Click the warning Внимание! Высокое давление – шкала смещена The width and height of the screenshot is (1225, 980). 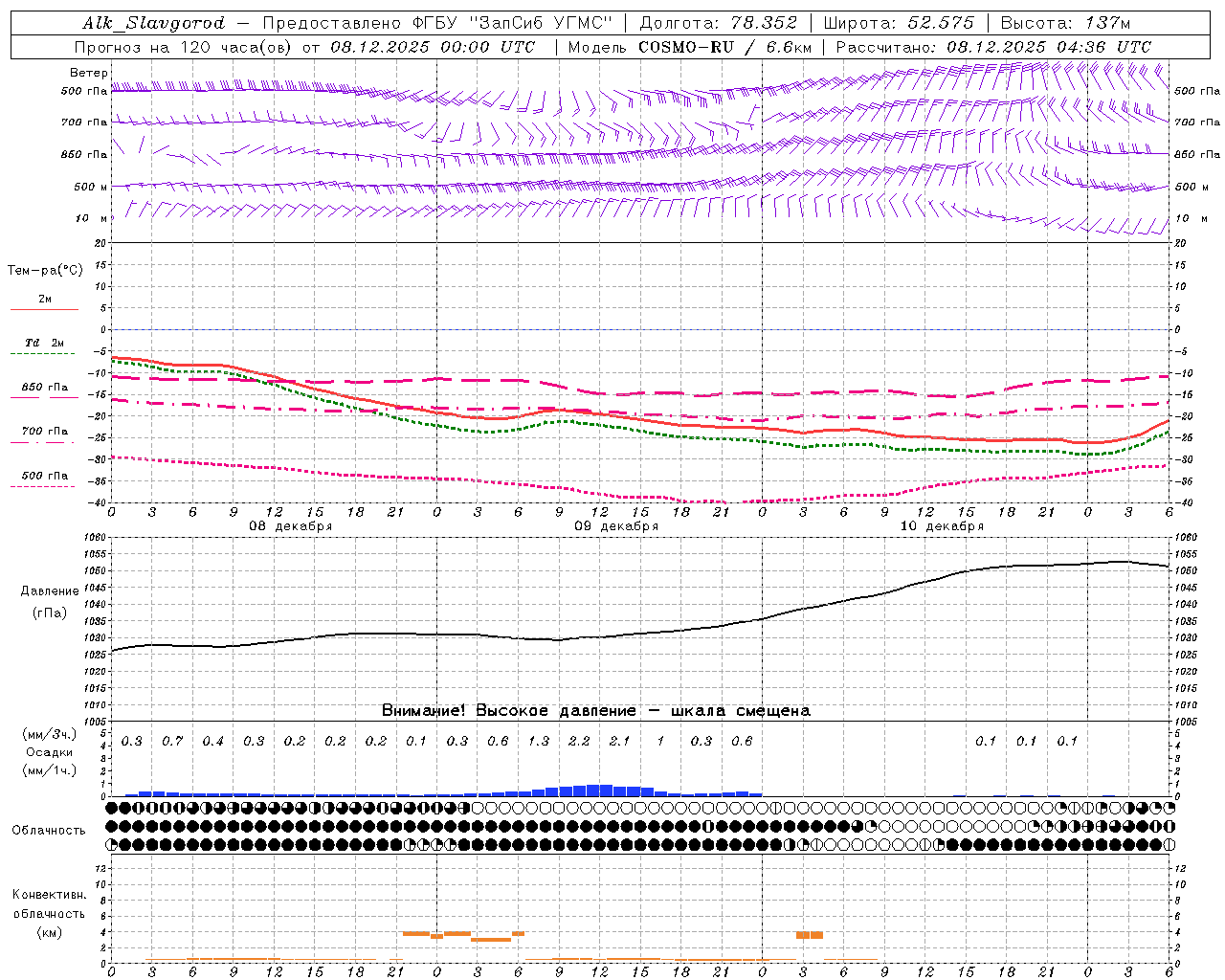pyautogui.click(x=595, y=711)
